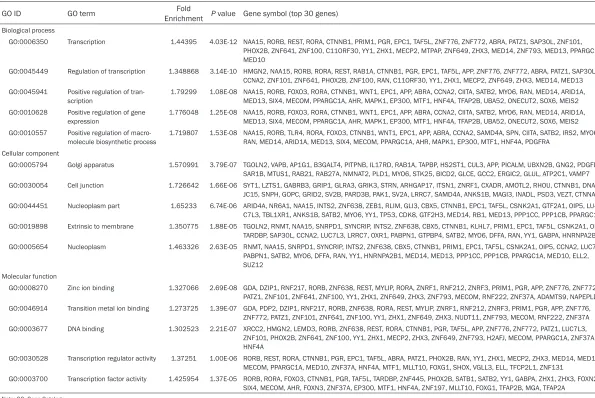The width and height of the screenshot is (595, 398).
Task: Click the Fold Enrichment column header
Action: tap(184, 14)
